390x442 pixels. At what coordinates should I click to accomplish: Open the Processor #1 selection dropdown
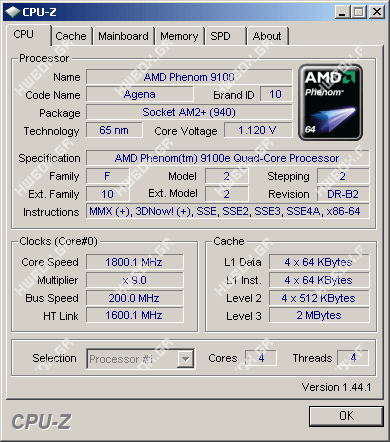coord(140,359)
